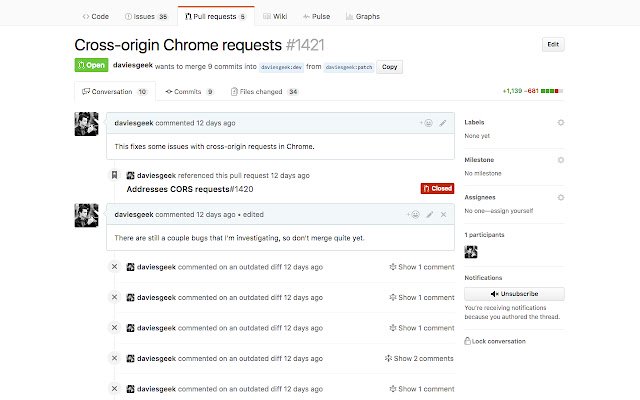This screenshot has height=400, width=640.
Task: Open the referenced pull request Addresses CORS requests #1420
Action: coord(190,189)
